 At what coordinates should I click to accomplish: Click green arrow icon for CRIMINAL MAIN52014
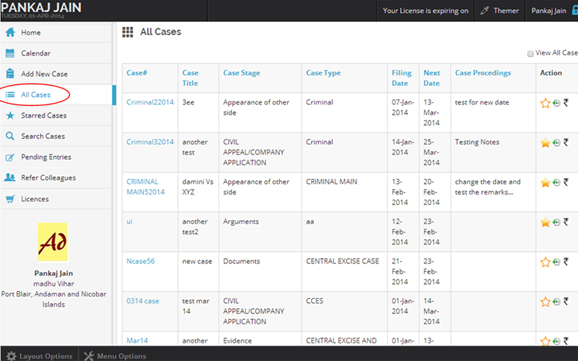556,183
